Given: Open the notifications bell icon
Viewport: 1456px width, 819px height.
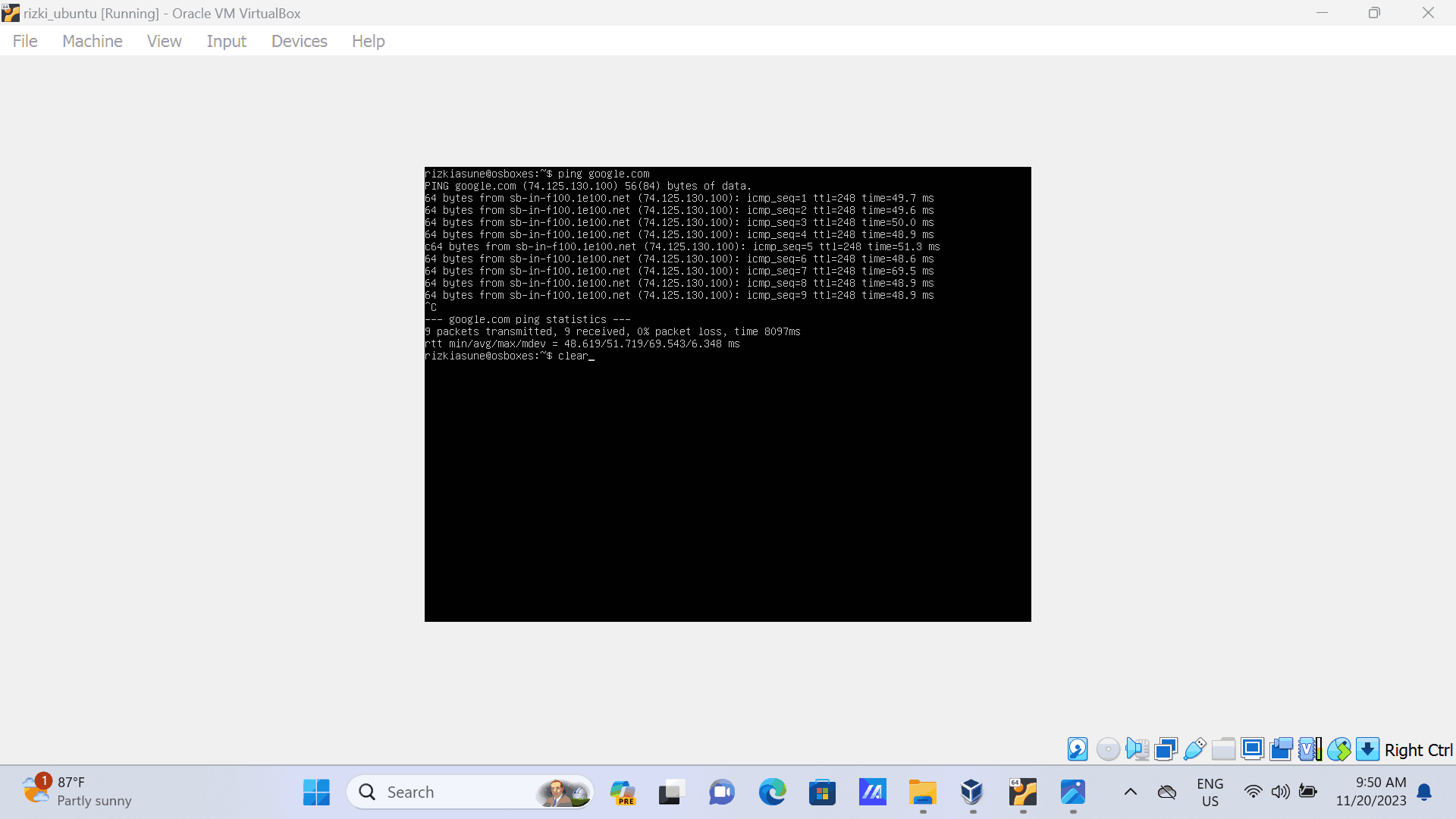Looking at the screenshot, I should point(1424,792).
